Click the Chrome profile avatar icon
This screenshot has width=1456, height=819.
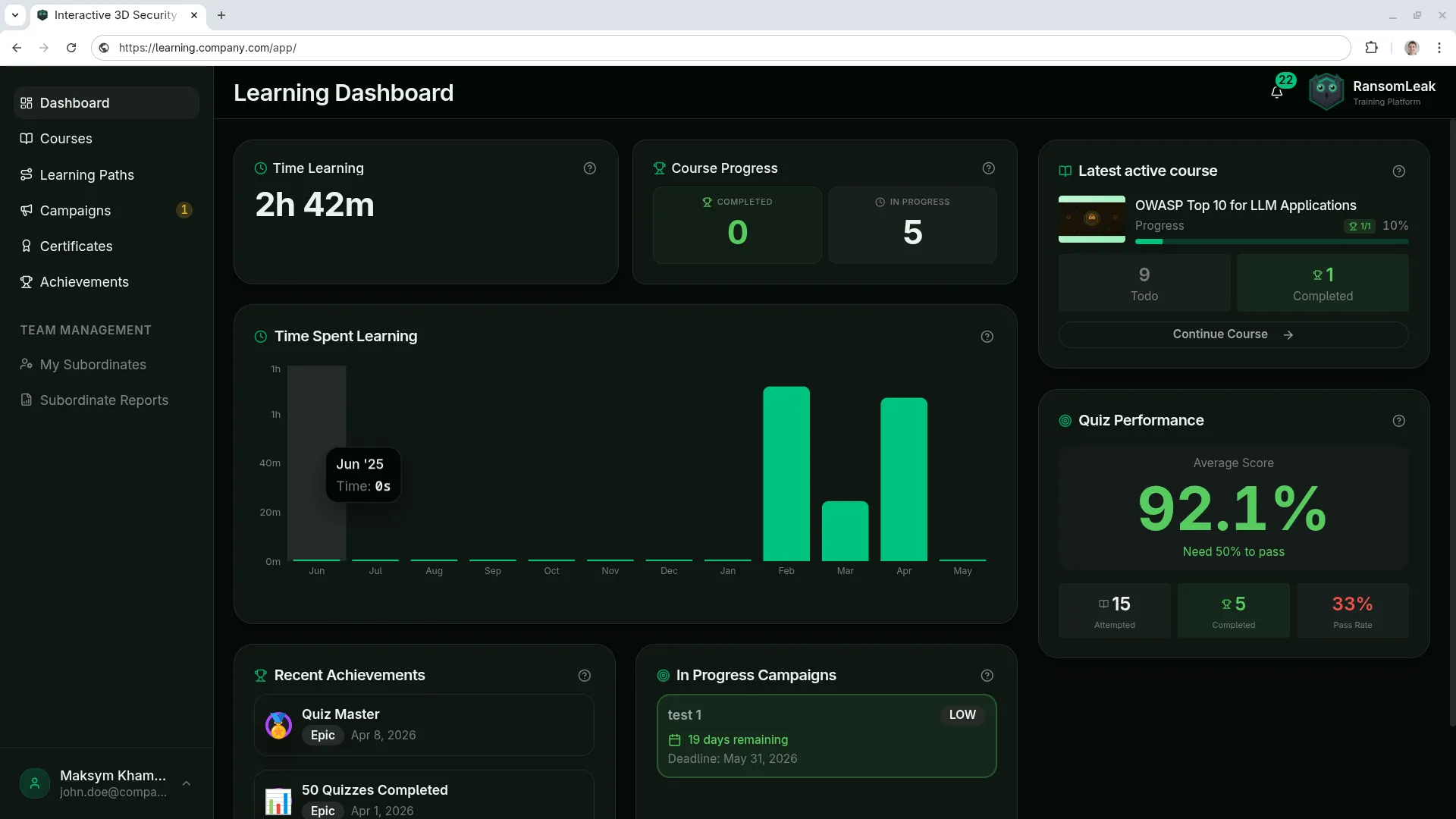(1412, 48)
